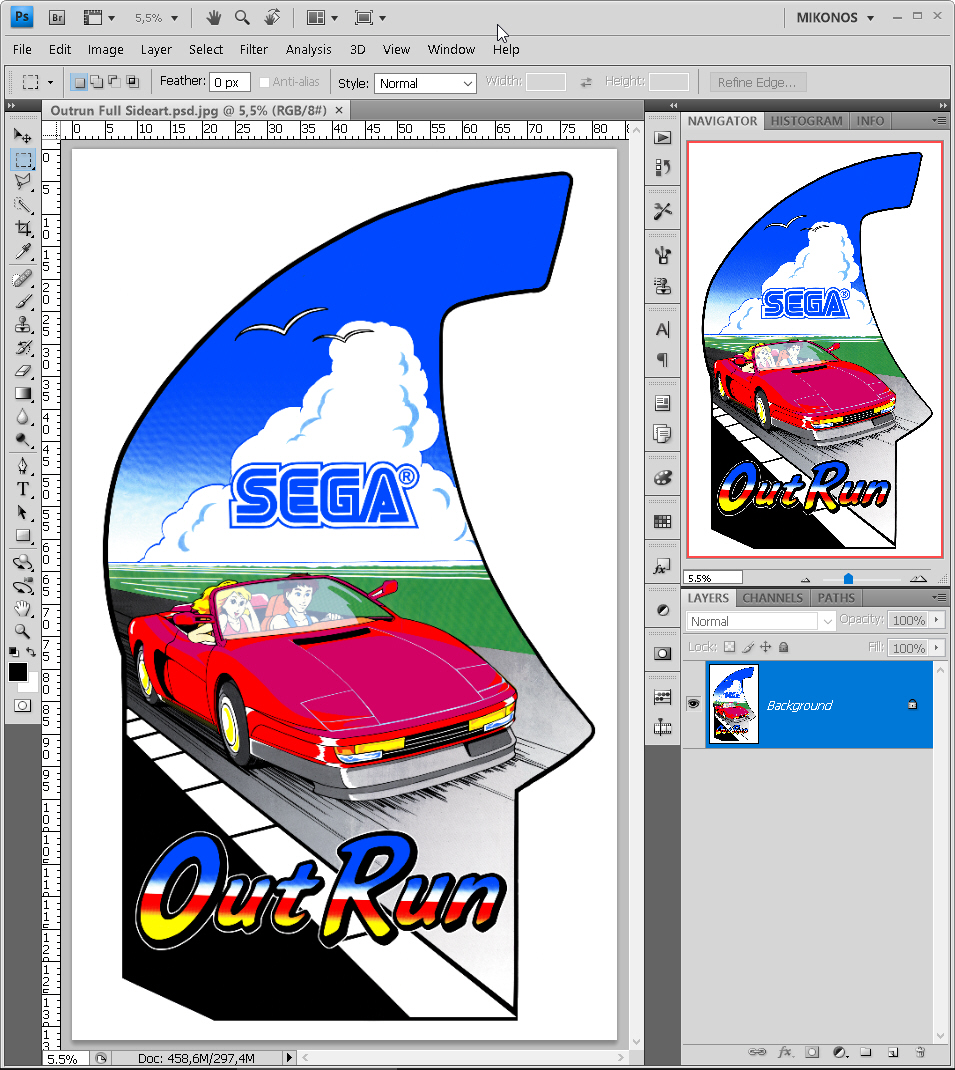Toggle lock transparent pixels

tap(730, 647)
